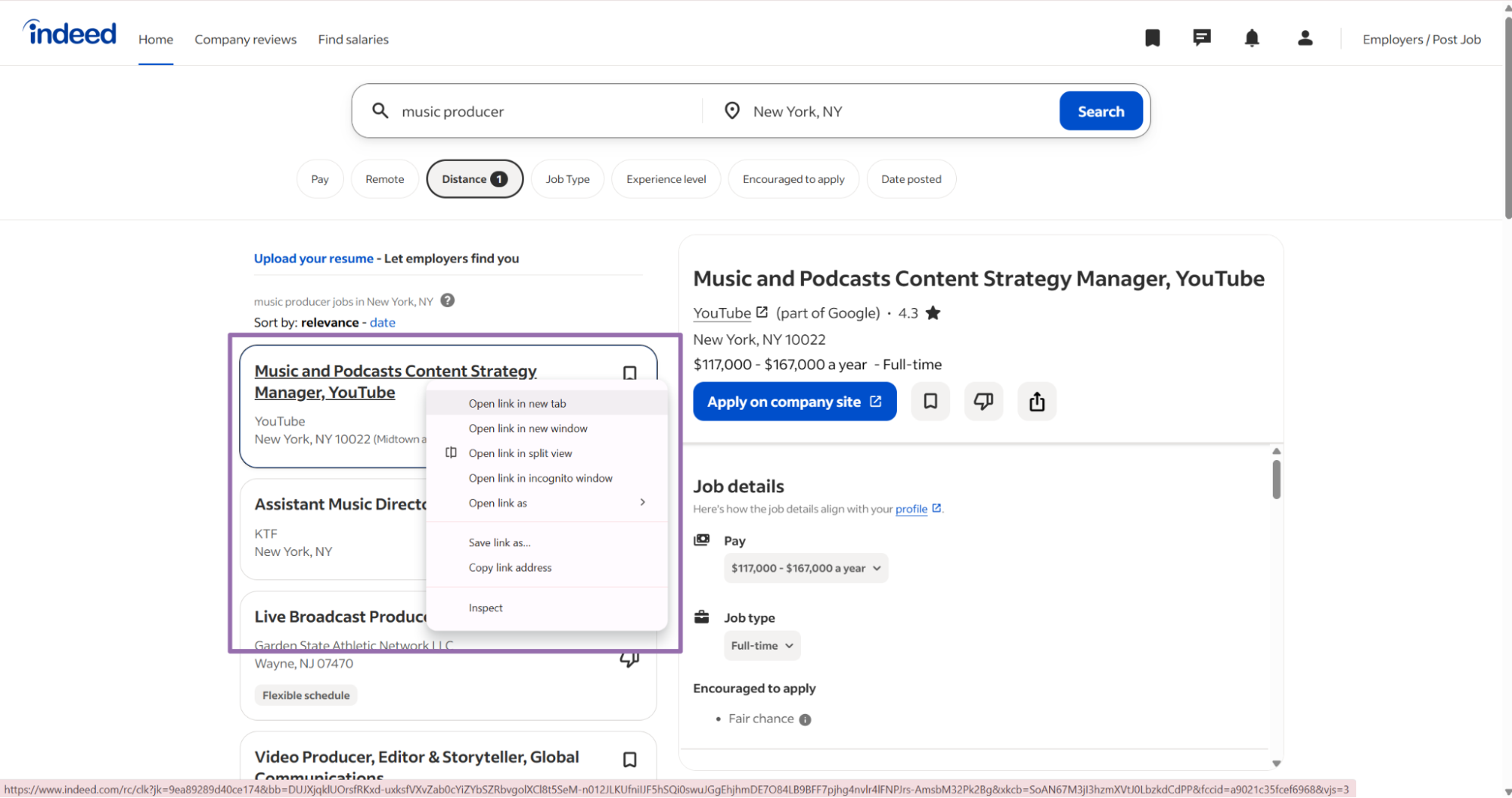1512x798 pixels.
Task: Click the Fair chance info icon
Action: tap(805, 720)
